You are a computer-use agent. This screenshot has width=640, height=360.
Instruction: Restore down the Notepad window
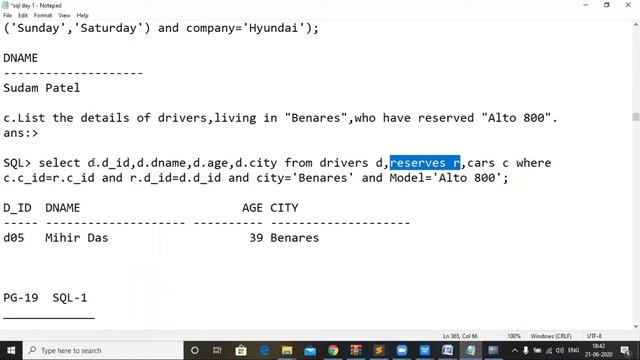coord(607,5)
